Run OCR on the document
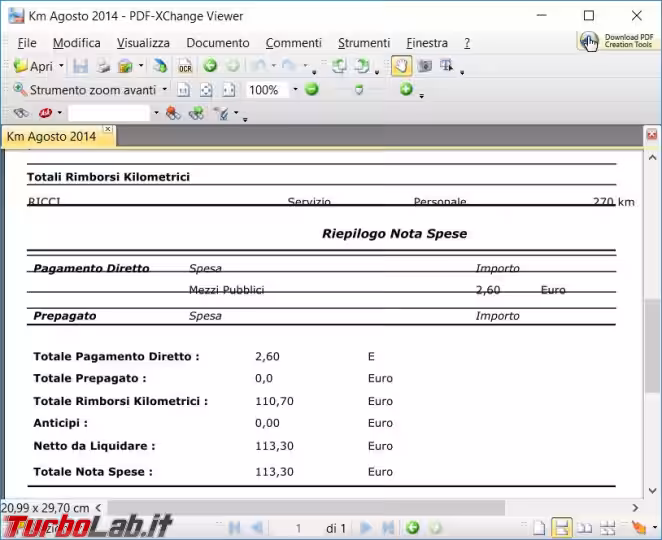The width and height of the screenshot is (662, 540). coord(185,66)
